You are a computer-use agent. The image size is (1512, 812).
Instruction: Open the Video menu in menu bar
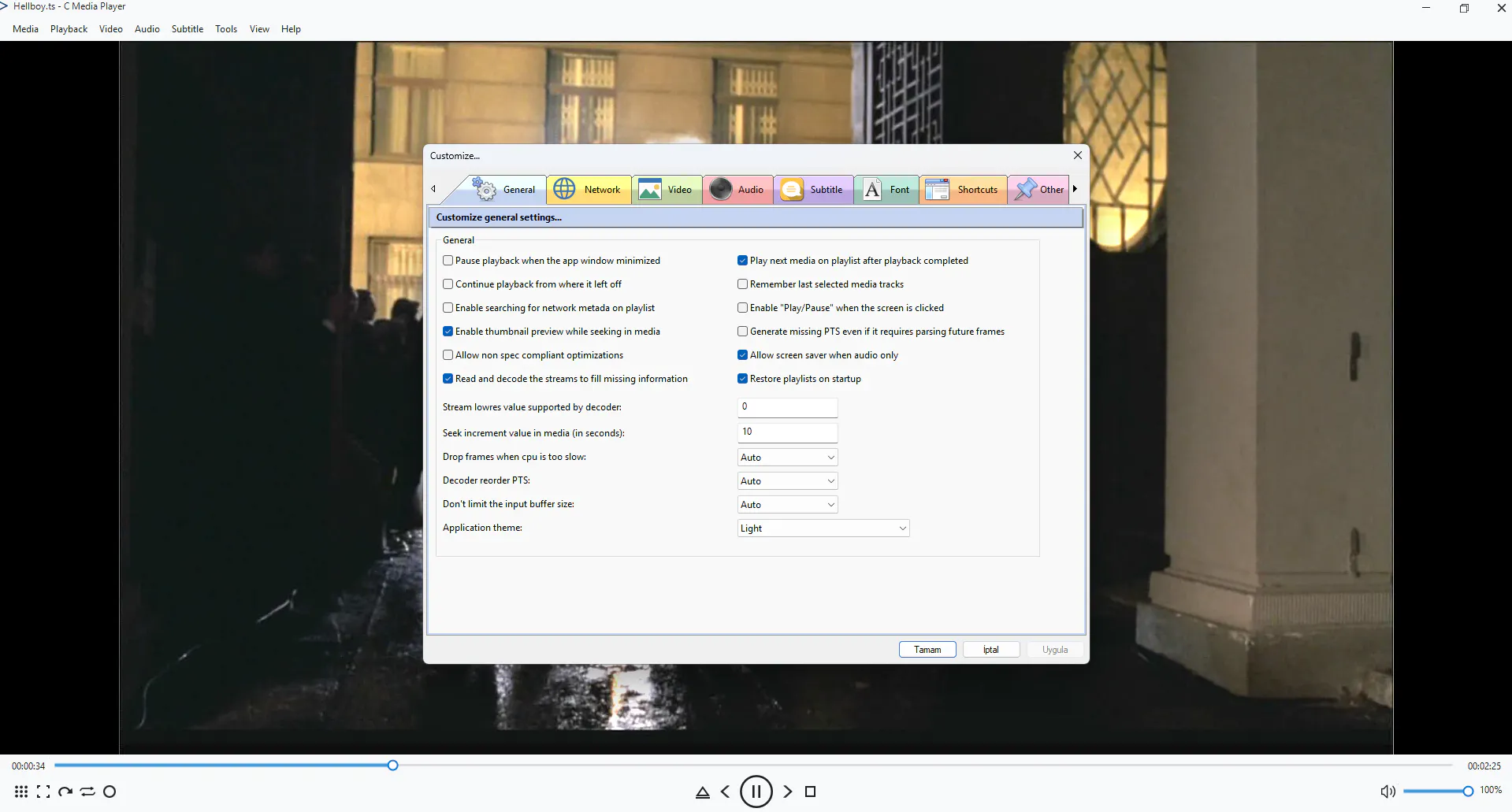click(x=111, y=29)
